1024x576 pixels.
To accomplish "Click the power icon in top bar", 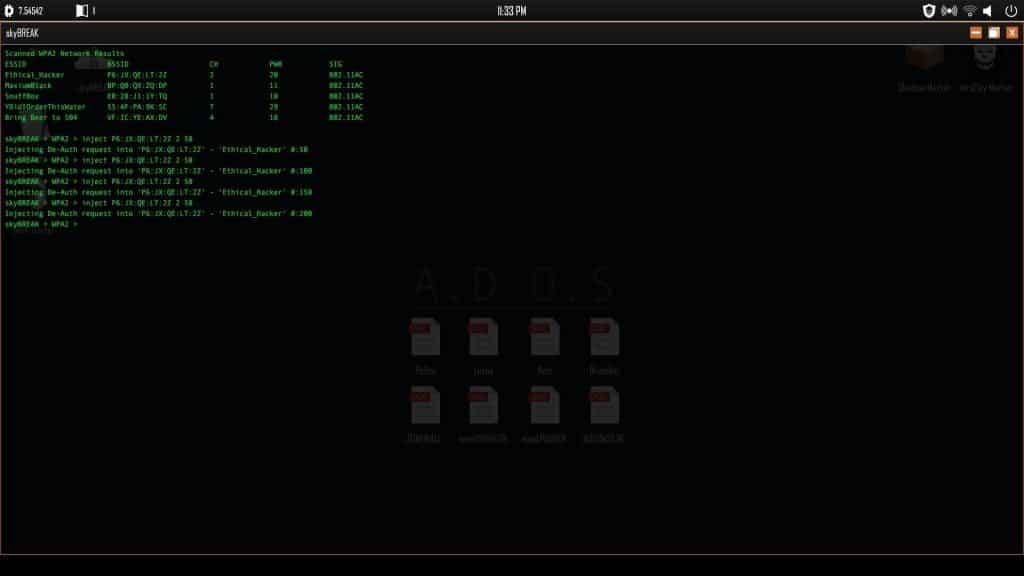I will coord(1010,11).
